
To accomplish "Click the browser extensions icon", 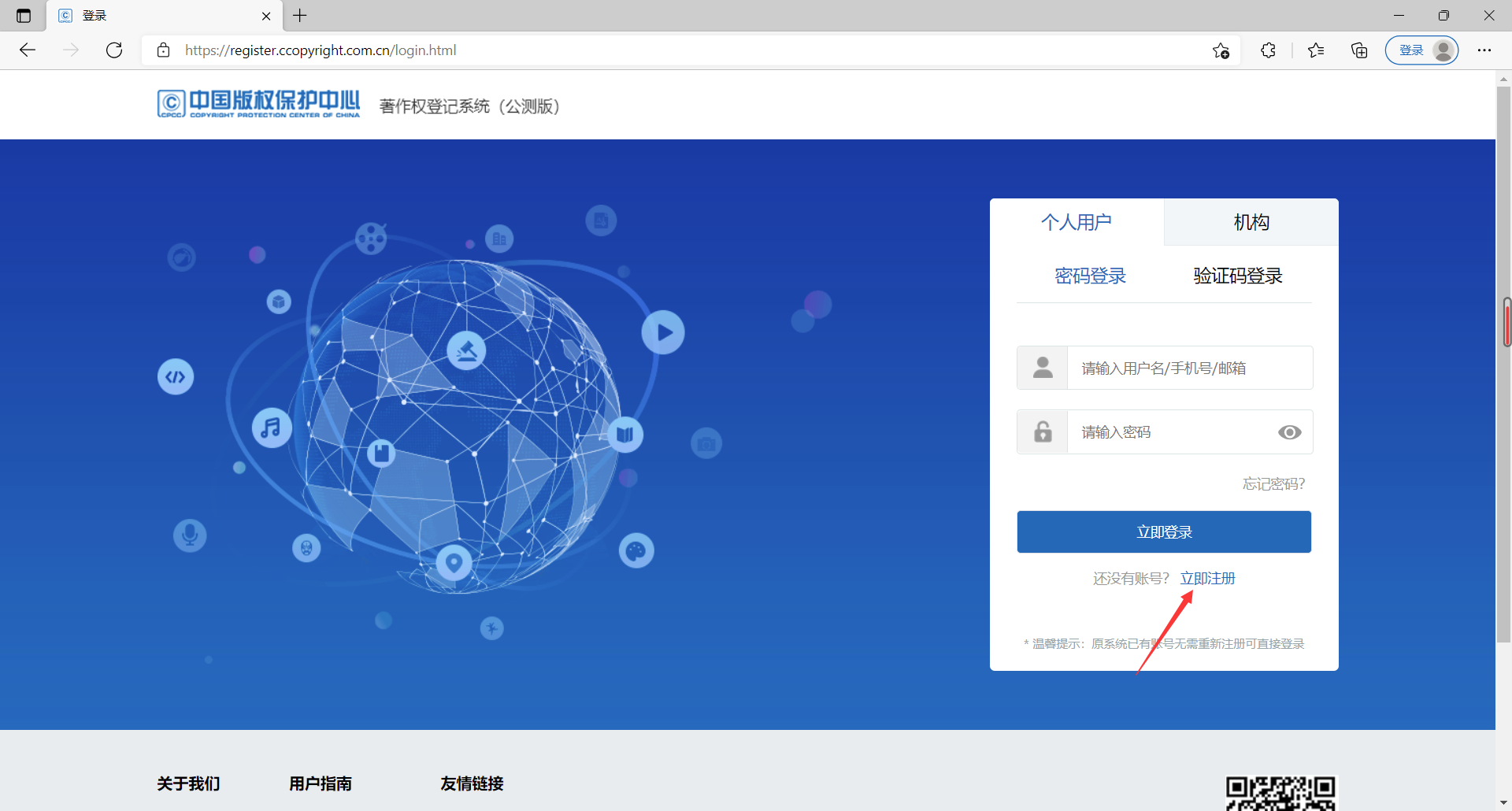I will coord(1269,50).
